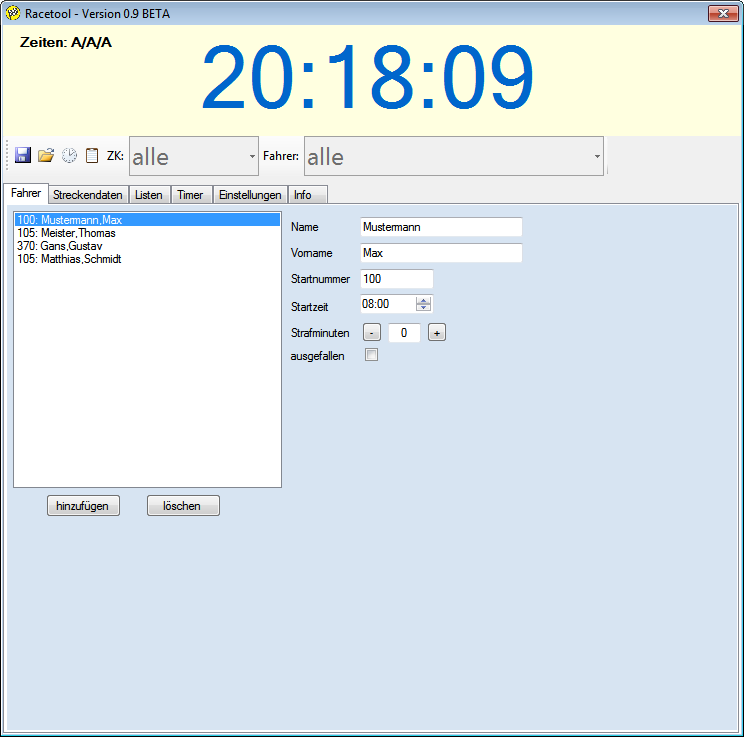Switch to the Streckendaten tab

pyautogui.click(x=87, y=195)
